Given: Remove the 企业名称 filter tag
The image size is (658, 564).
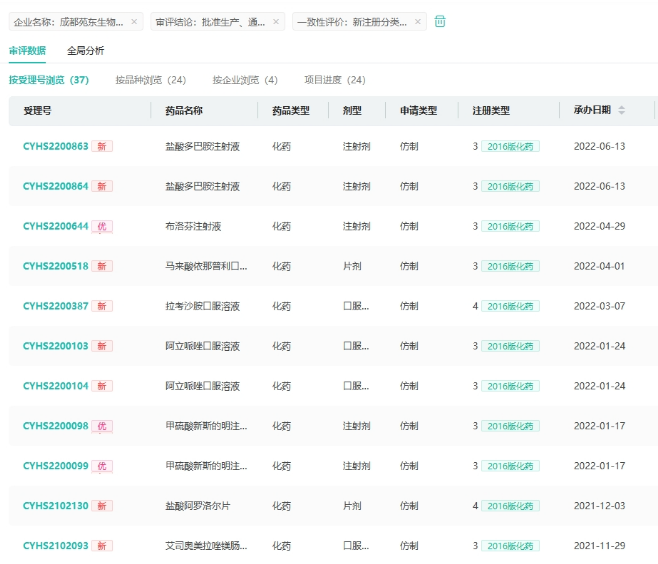Looking at the screenshot, I should coord(135,22).
